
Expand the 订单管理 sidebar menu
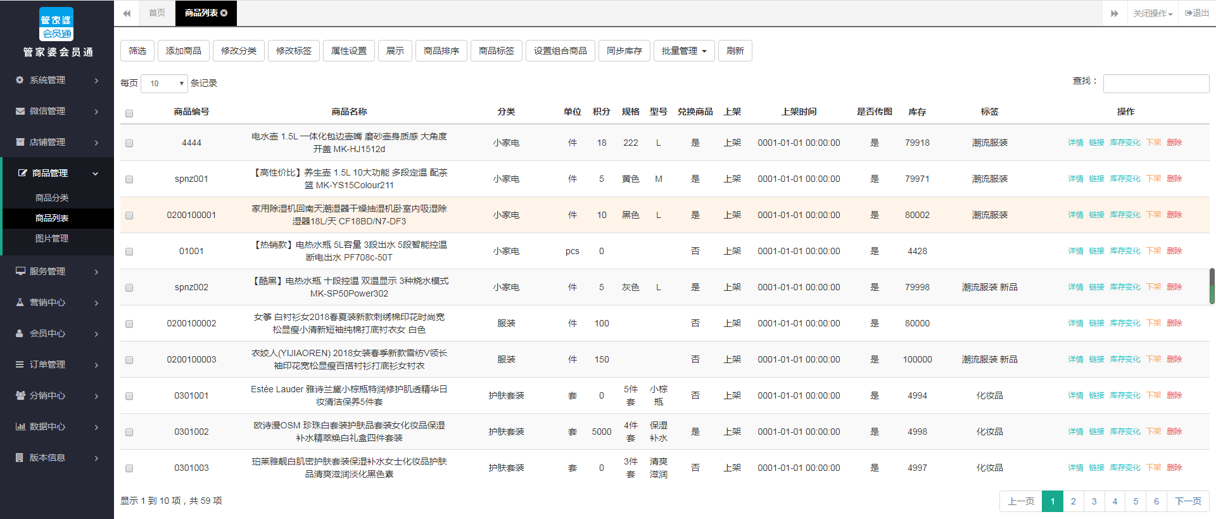coord(57,364)
